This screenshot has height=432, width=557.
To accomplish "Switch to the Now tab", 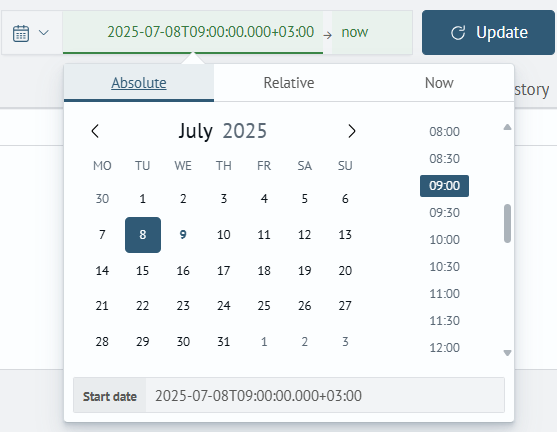I will tap(439, 83).
